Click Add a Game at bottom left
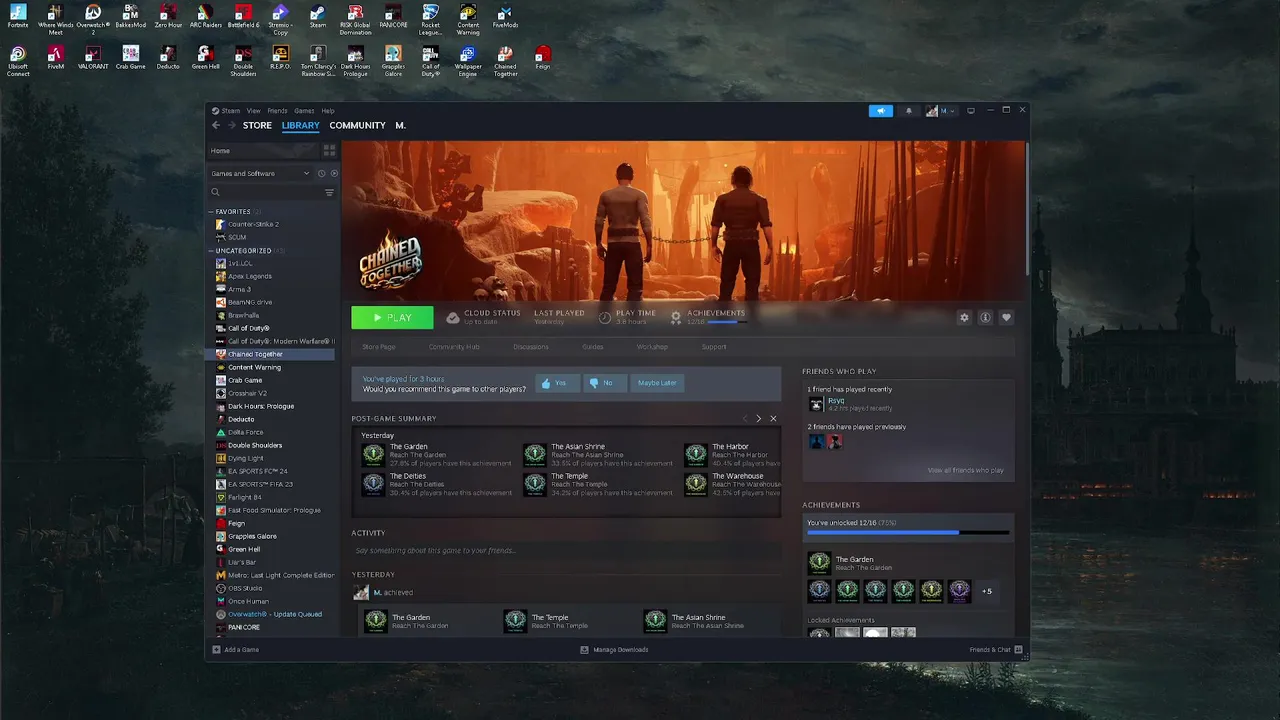1280x720 pixels. pos(235,650)
